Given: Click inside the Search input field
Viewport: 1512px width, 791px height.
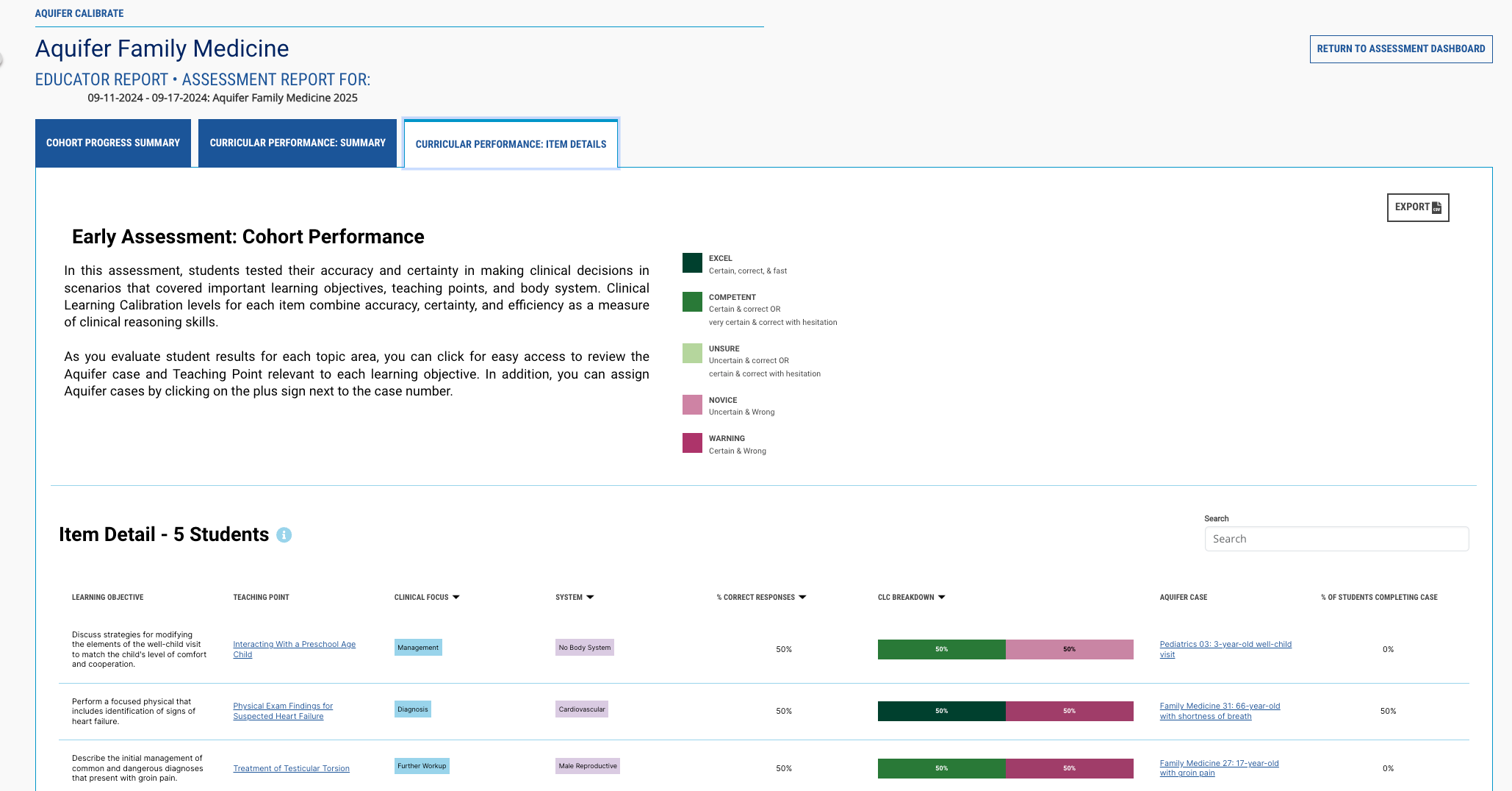Looking at the screenshot, I should point(1336,539).
